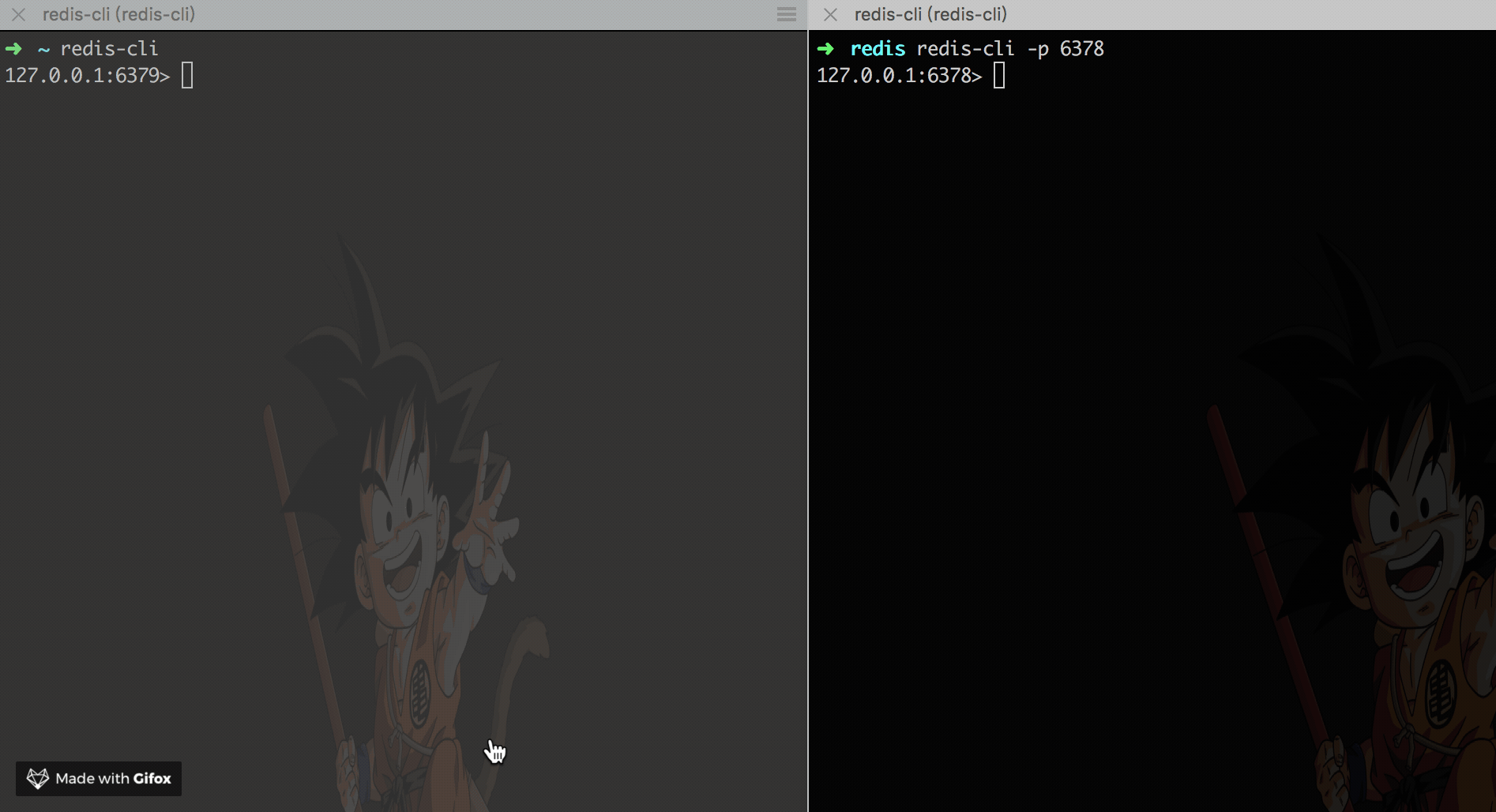Focus the cursor at the 6378 prompt
This screenshot has height=812, width=1496.
[999, 76]
